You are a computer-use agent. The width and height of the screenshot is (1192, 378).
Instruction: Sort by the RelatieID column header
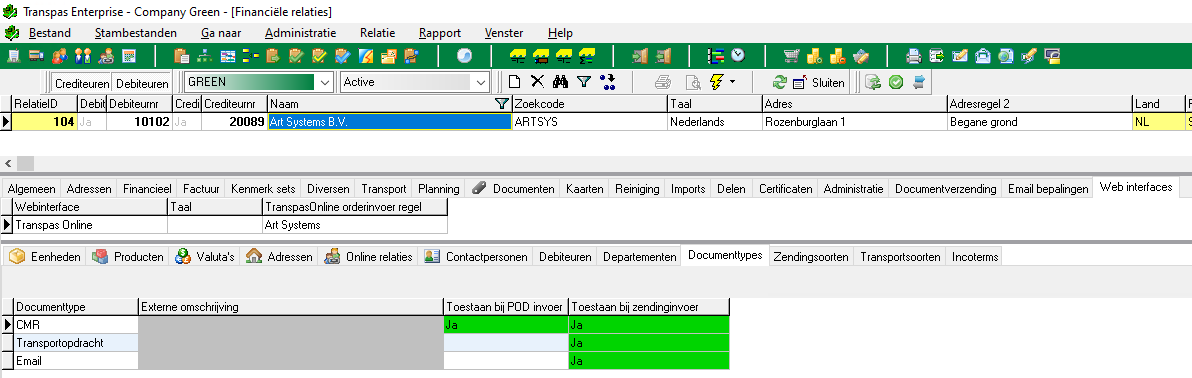coord(44,103)
